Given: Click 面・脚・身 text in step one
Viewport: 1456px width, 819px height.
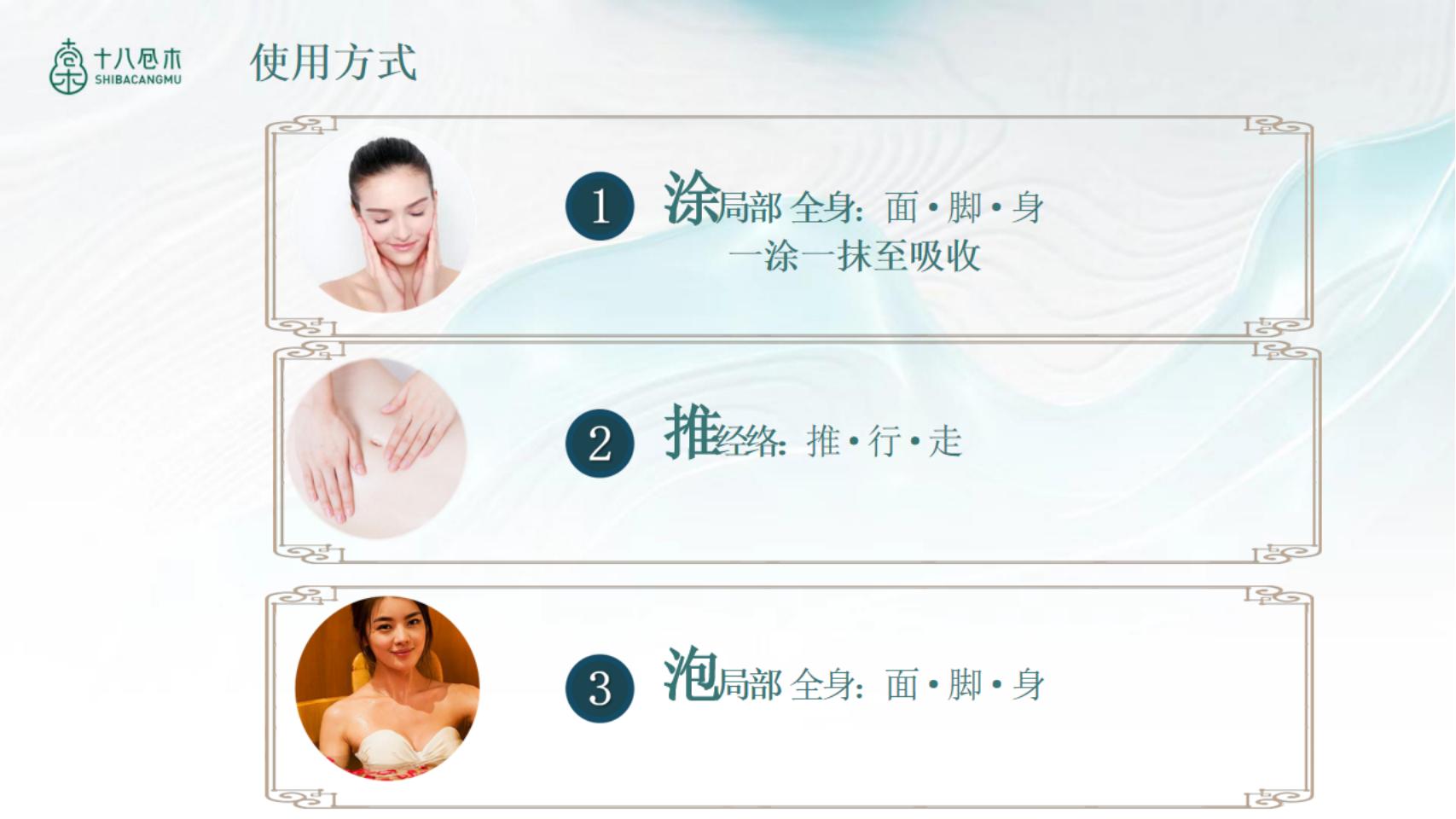Looking at the screenshot, I should [x=965, y=208].
